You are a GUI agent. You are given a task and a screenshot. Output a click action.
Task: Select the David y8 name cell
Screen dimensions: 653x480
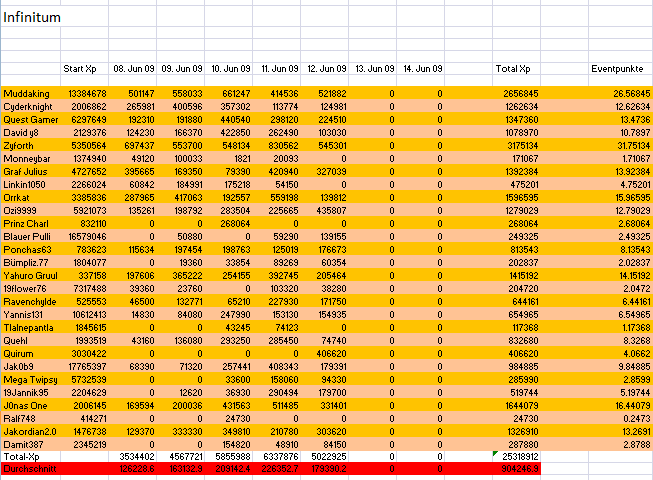tap(31, 132)
